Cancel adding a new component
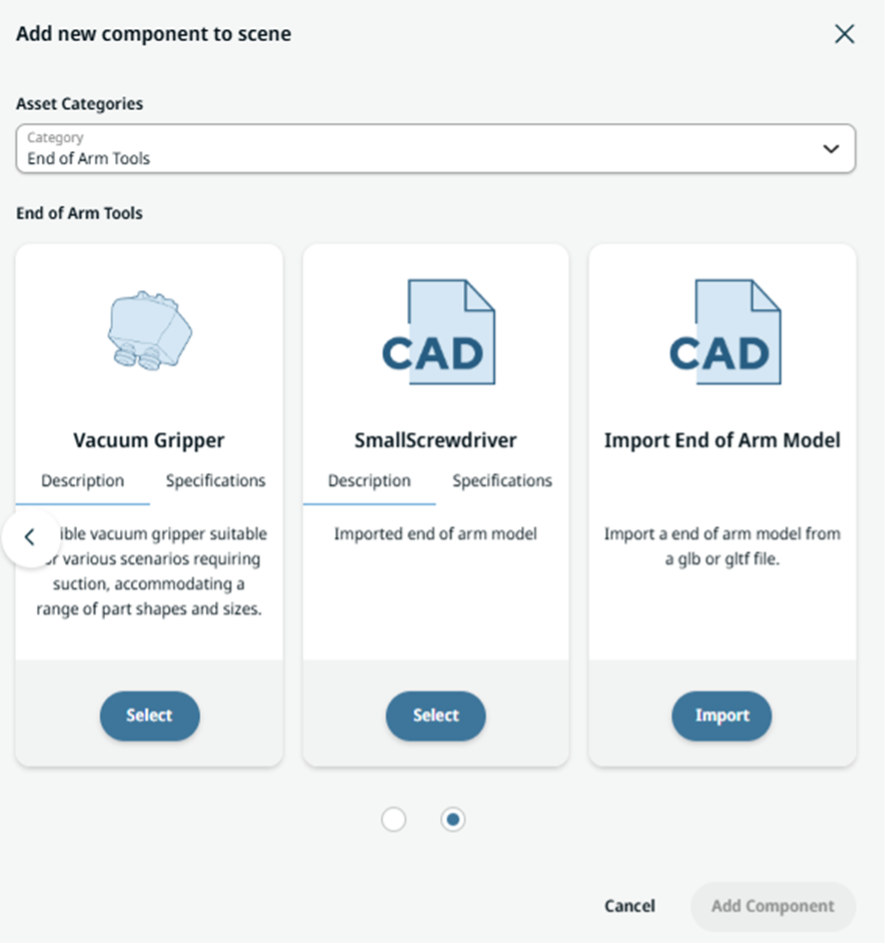Image resolution: width=887 pixels, height=945 pixels. pyautogui.click(x=630, y=906)
